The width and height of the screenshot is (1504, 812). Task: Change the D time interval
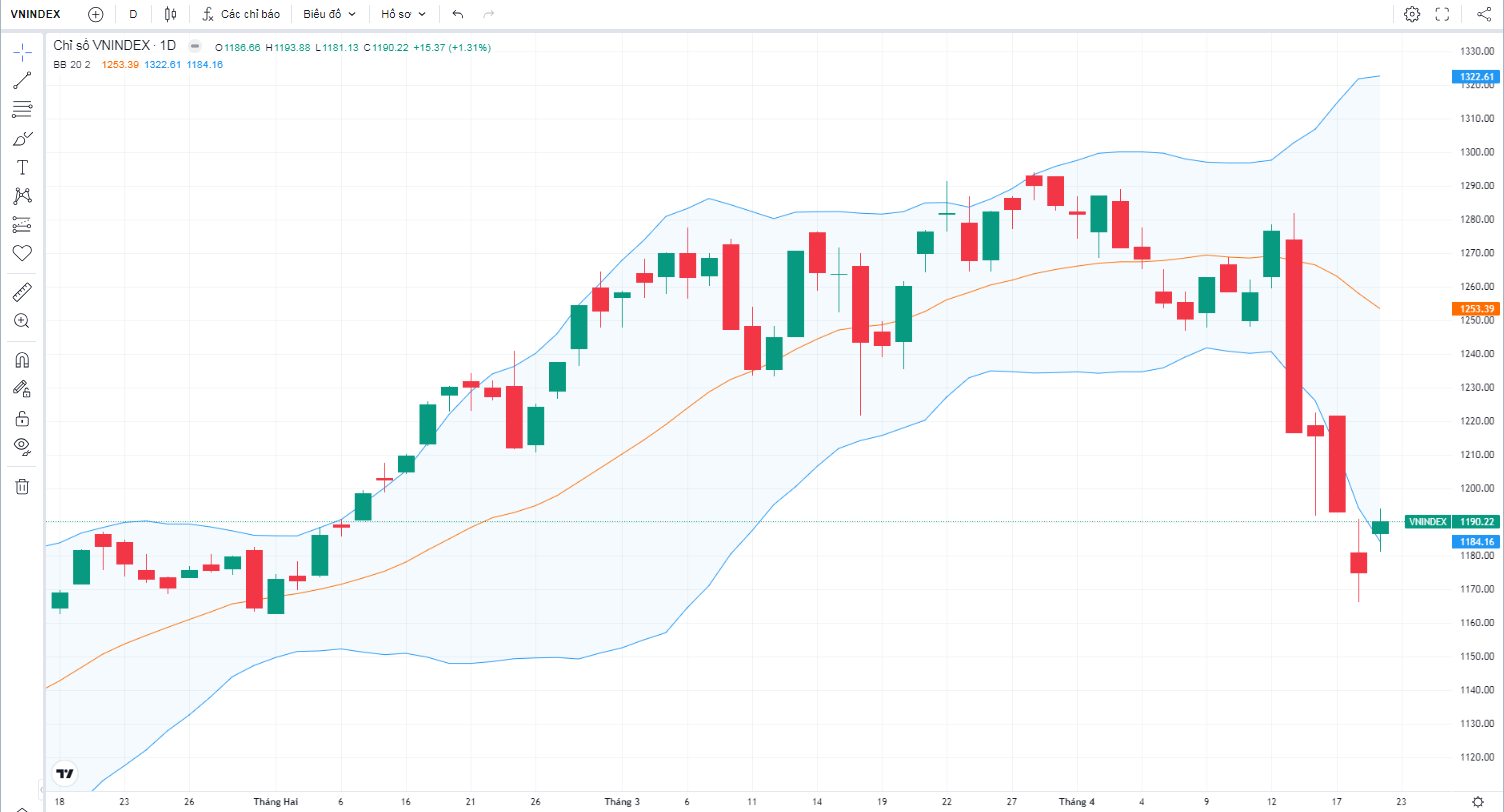(133, 14)
